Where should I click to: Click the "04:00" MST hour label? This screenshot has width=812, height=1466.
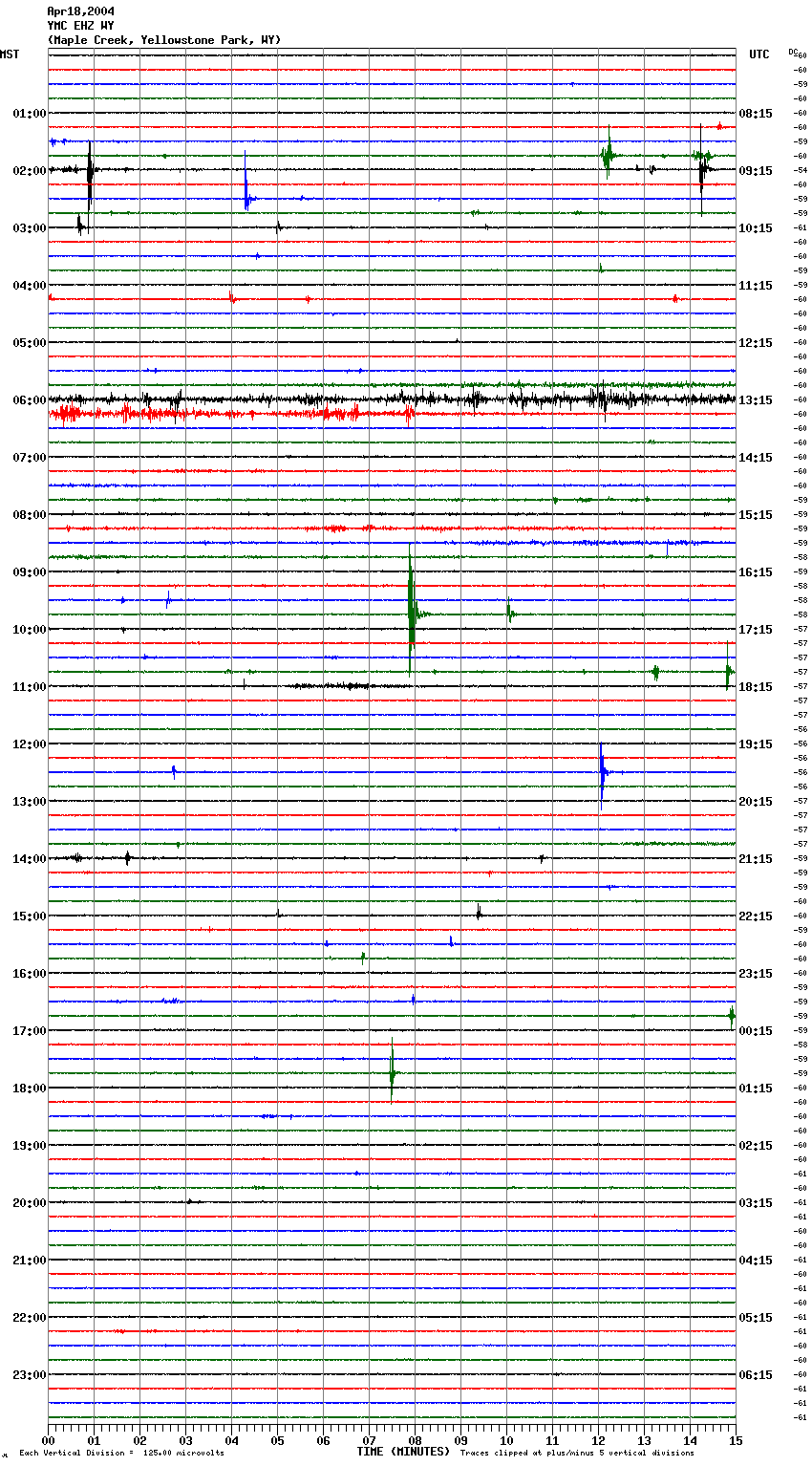point(30,285)
